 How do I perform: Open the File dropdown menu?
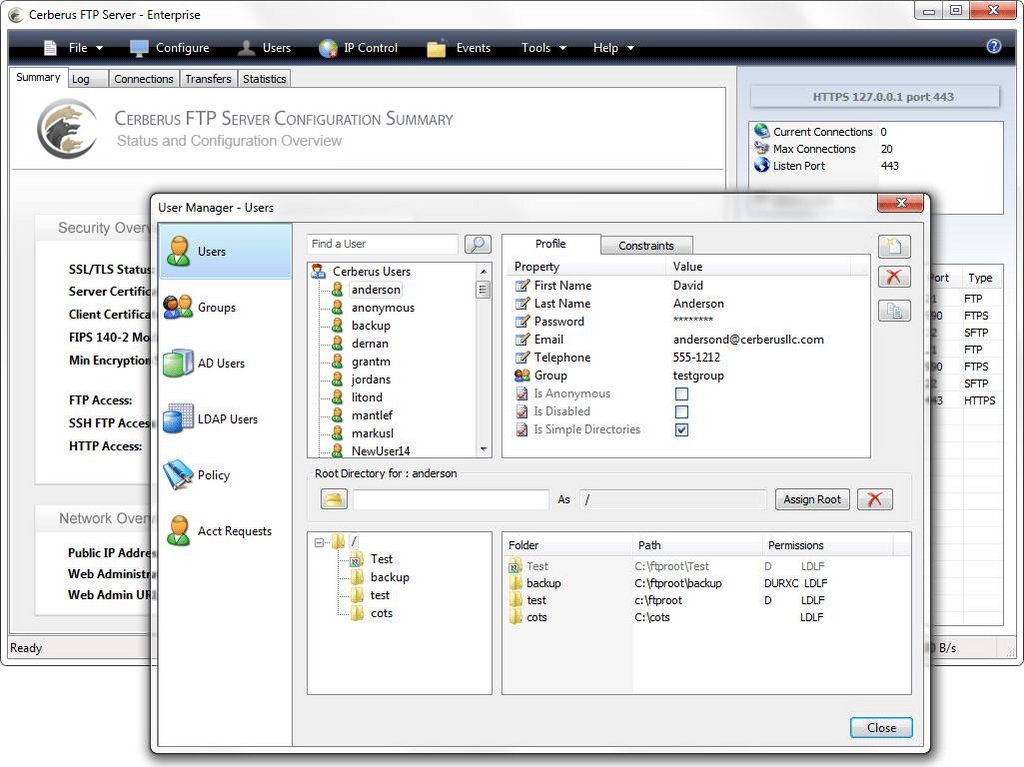coord(74,48)
